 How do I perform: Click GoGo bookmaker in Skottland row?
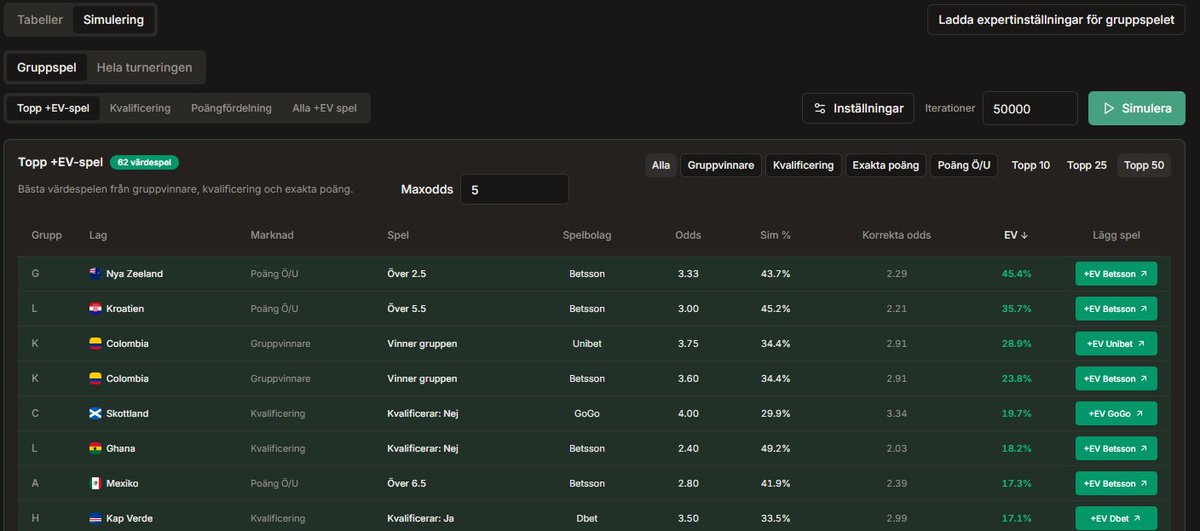click(x=587, y=414)
